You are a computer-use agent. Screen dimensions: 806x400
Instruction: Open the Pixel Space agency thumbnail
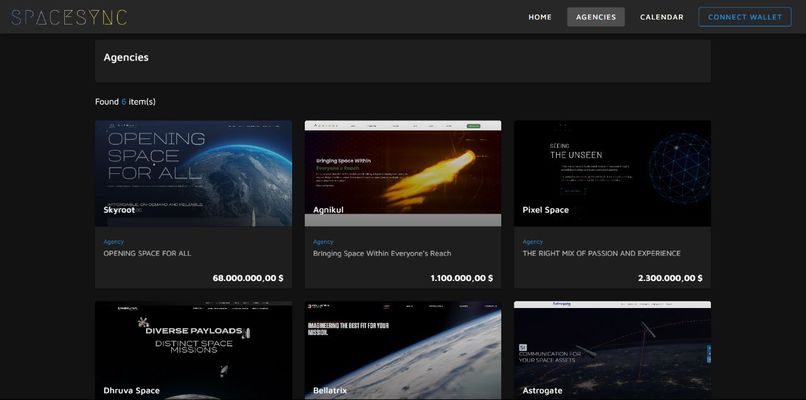pos(612,173)
